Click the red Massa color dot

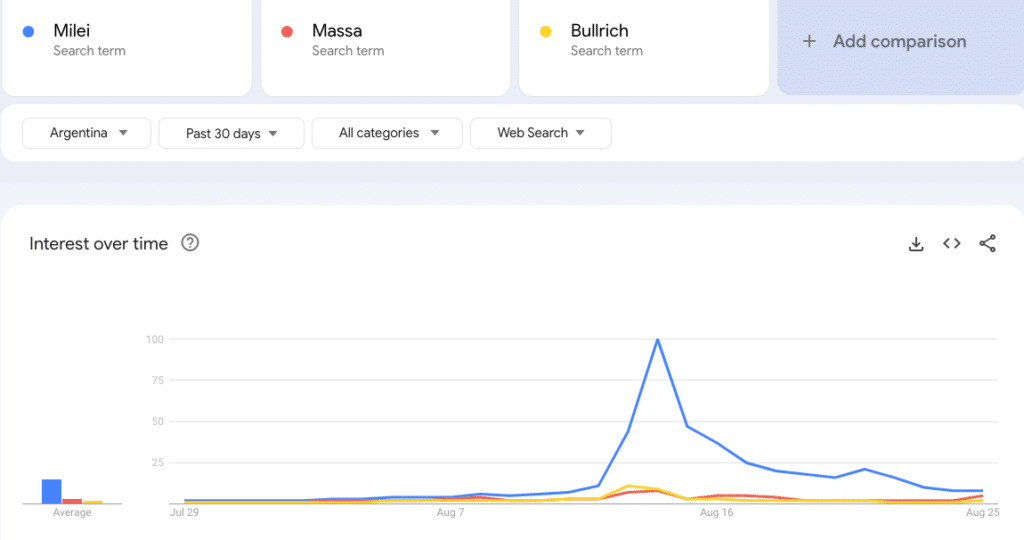click(x=287, y=32)
